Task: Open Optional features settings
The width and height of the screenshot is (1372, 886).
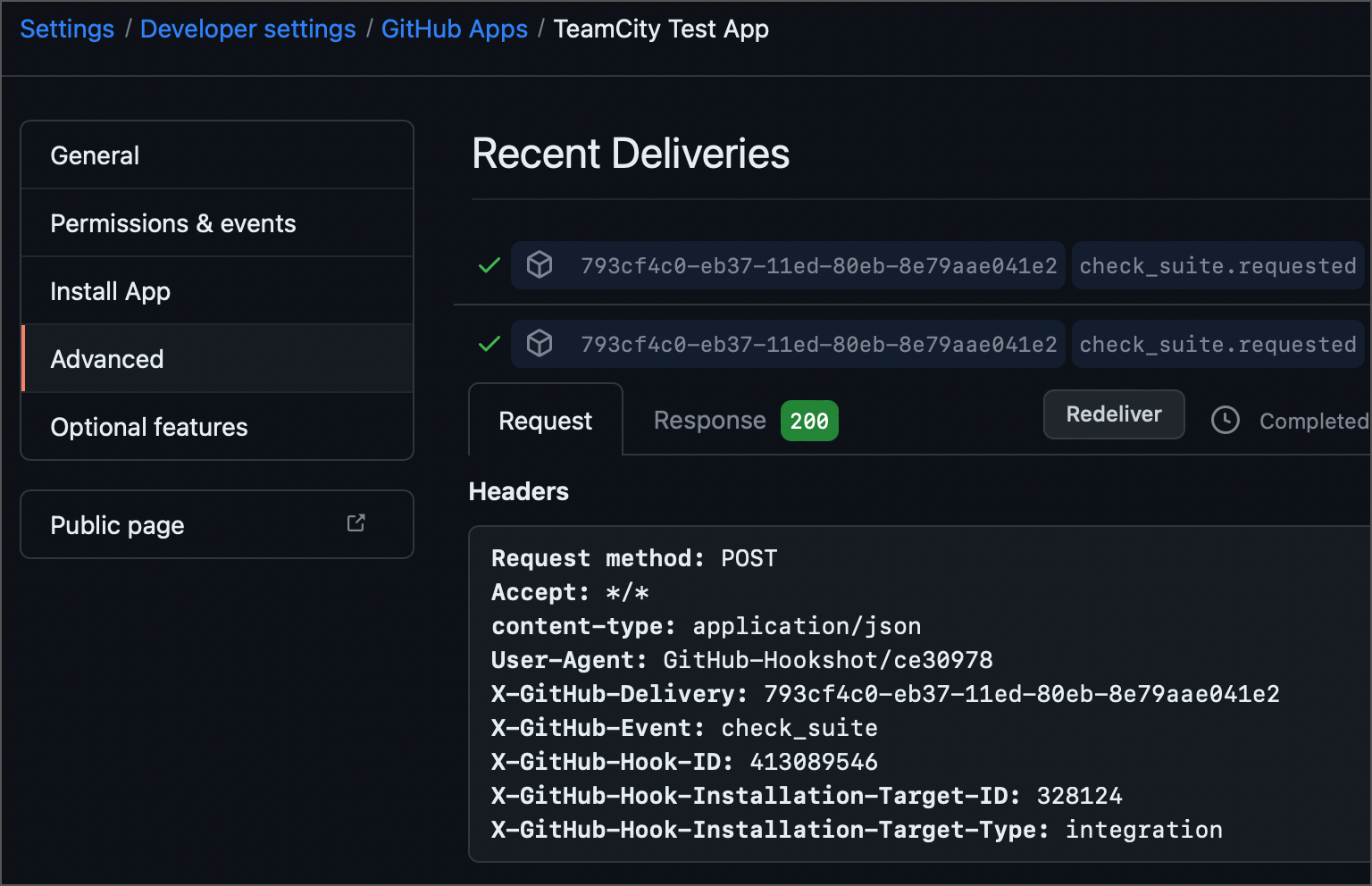Action: pyautogui.click(x=148, y=427)
